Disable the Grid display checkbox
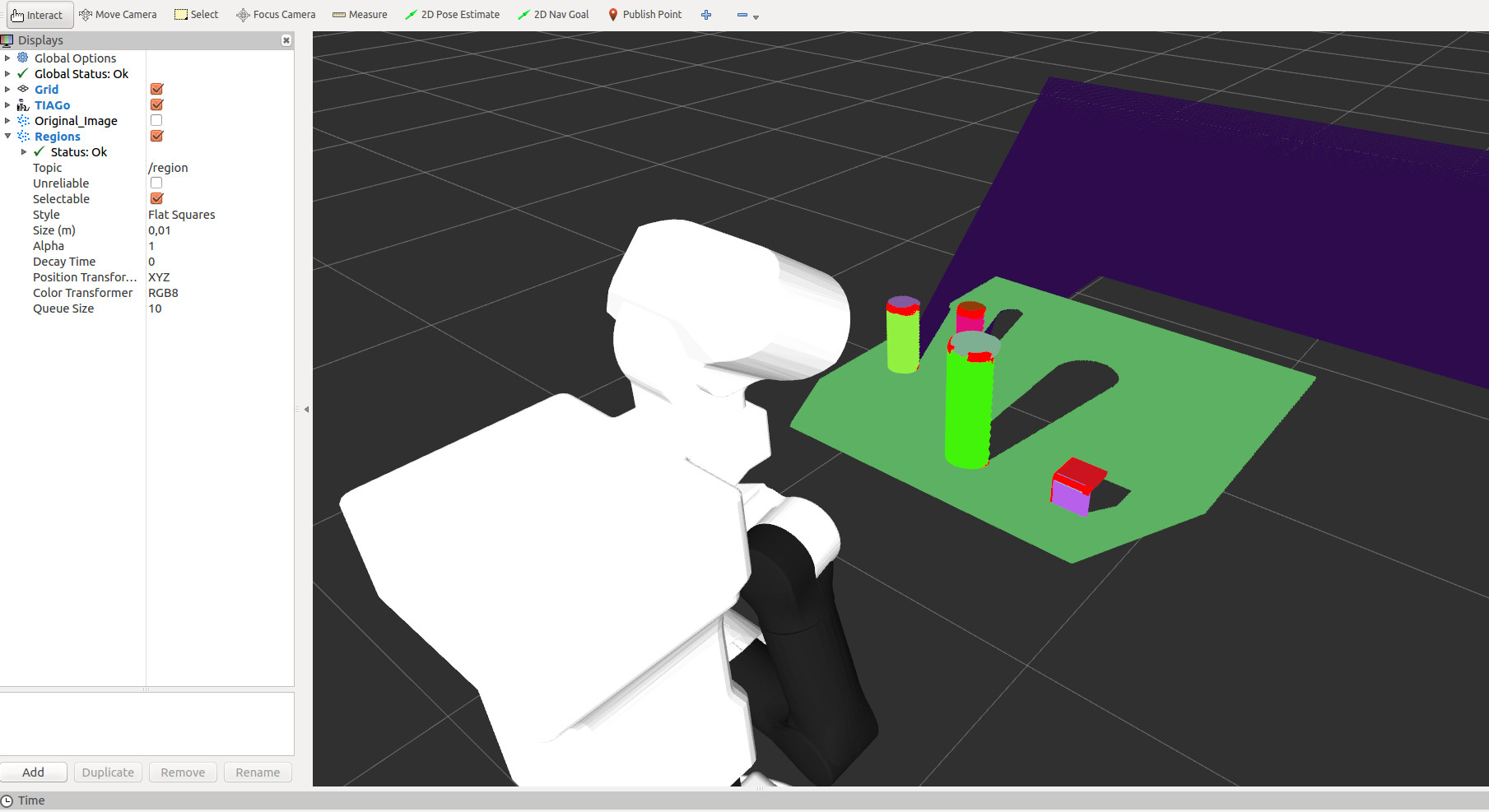The height and width of the screenshot is (812, 1489). (157, 89)
